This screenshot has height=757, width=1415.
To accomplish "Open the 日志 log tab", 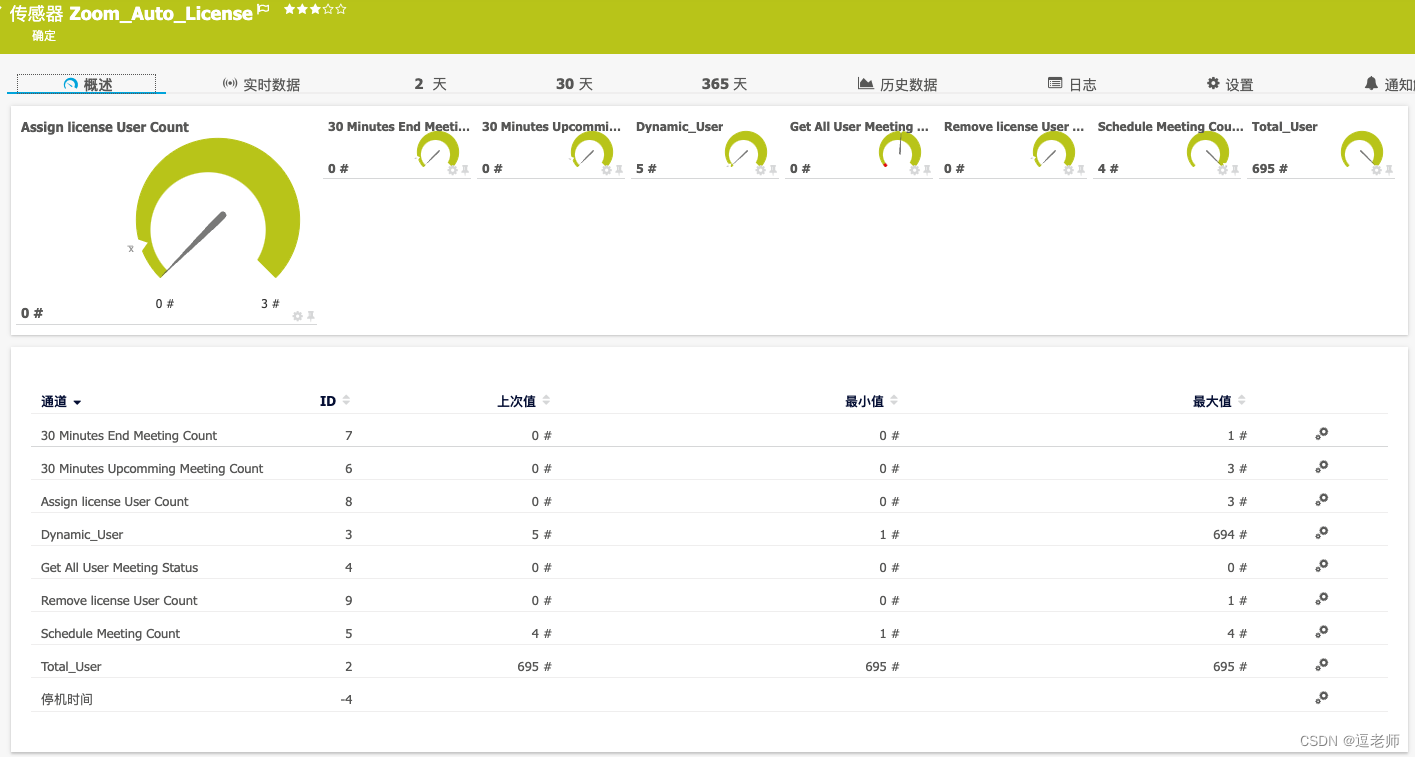I will click(x=1072, y=85).
